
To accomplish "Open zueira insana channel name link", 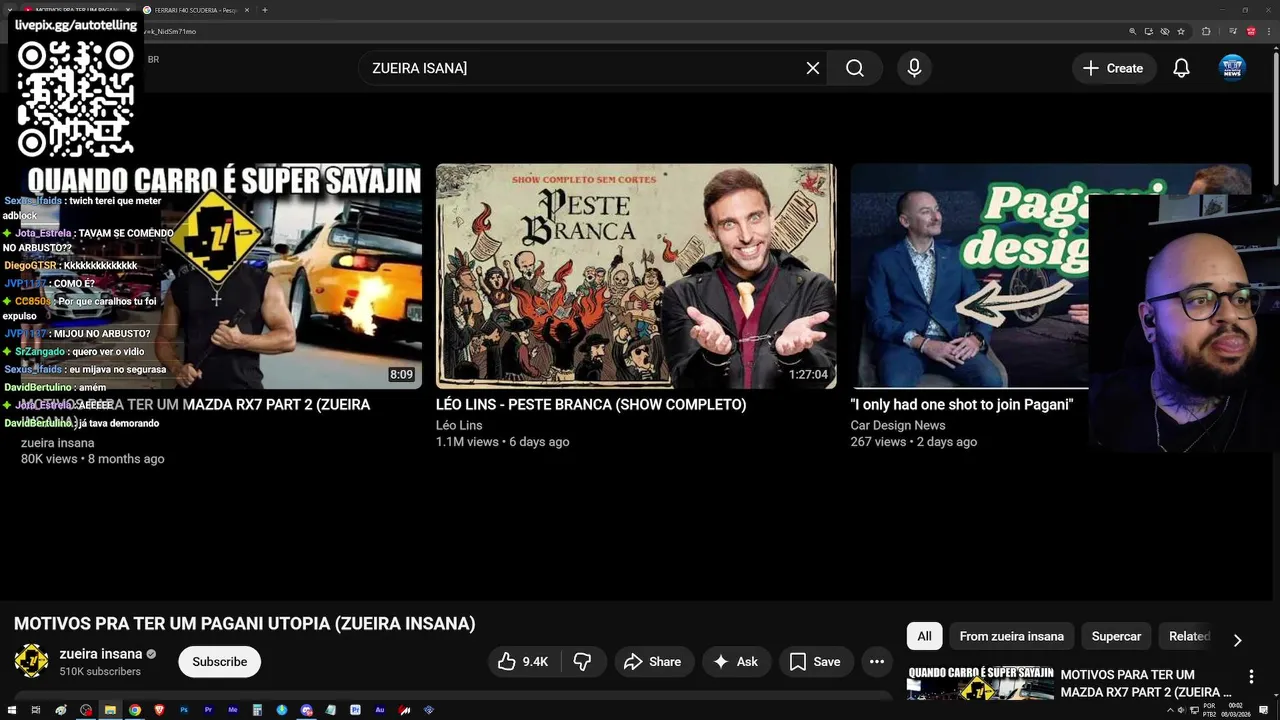I will [101, 654].
